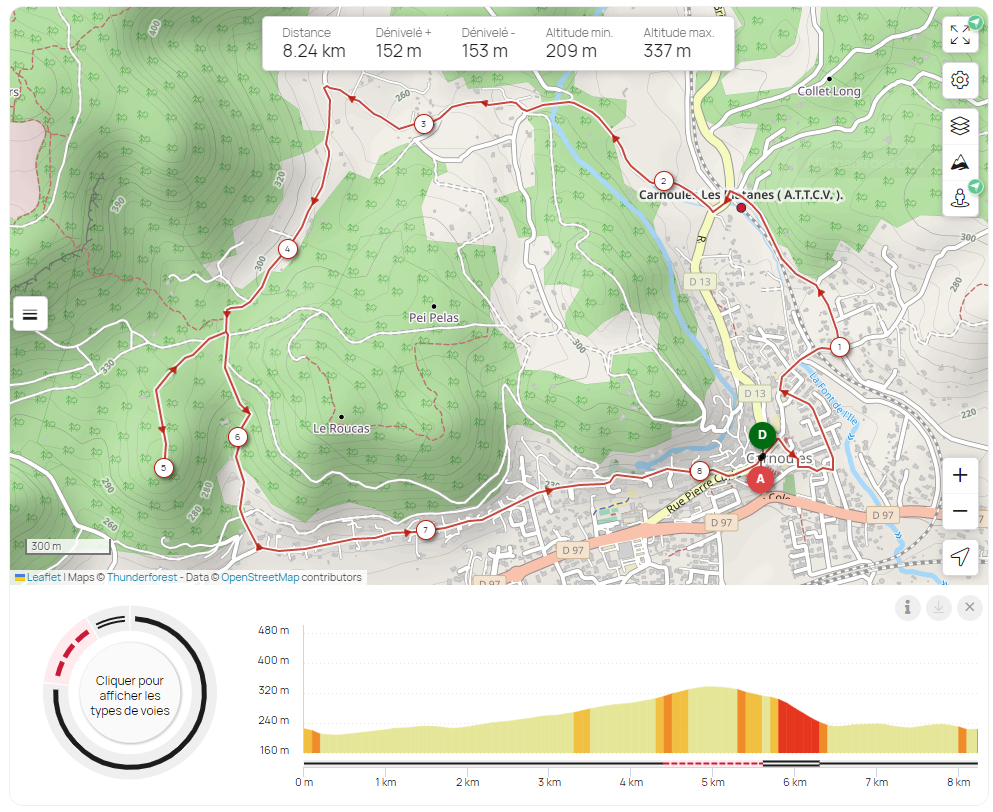The image size is (993, 812).
Task: Open the OpenStreetMap contributors link
Action: tap(260, 577)
